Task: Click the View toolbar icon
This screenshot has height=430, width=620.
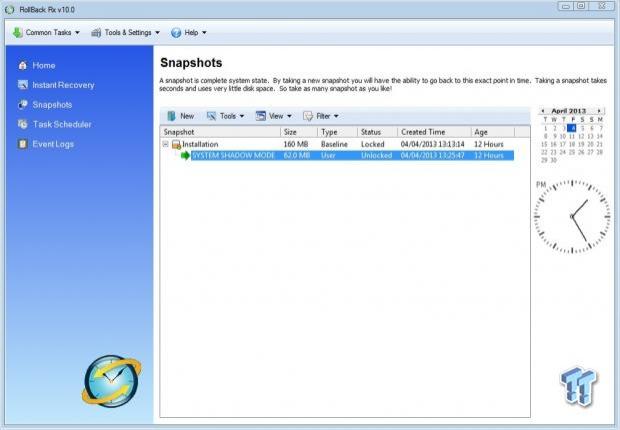Action: (261, 116)
